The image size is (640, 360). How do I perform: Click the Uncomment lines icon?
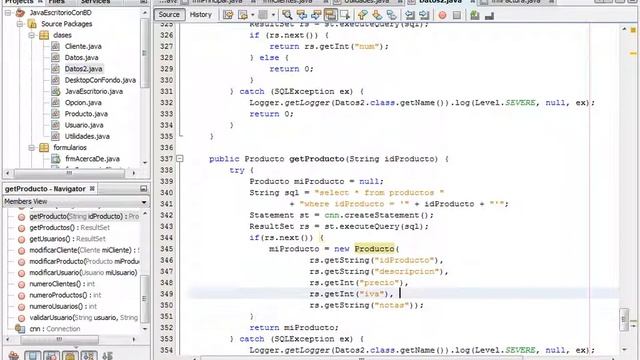tap(489, 15)
